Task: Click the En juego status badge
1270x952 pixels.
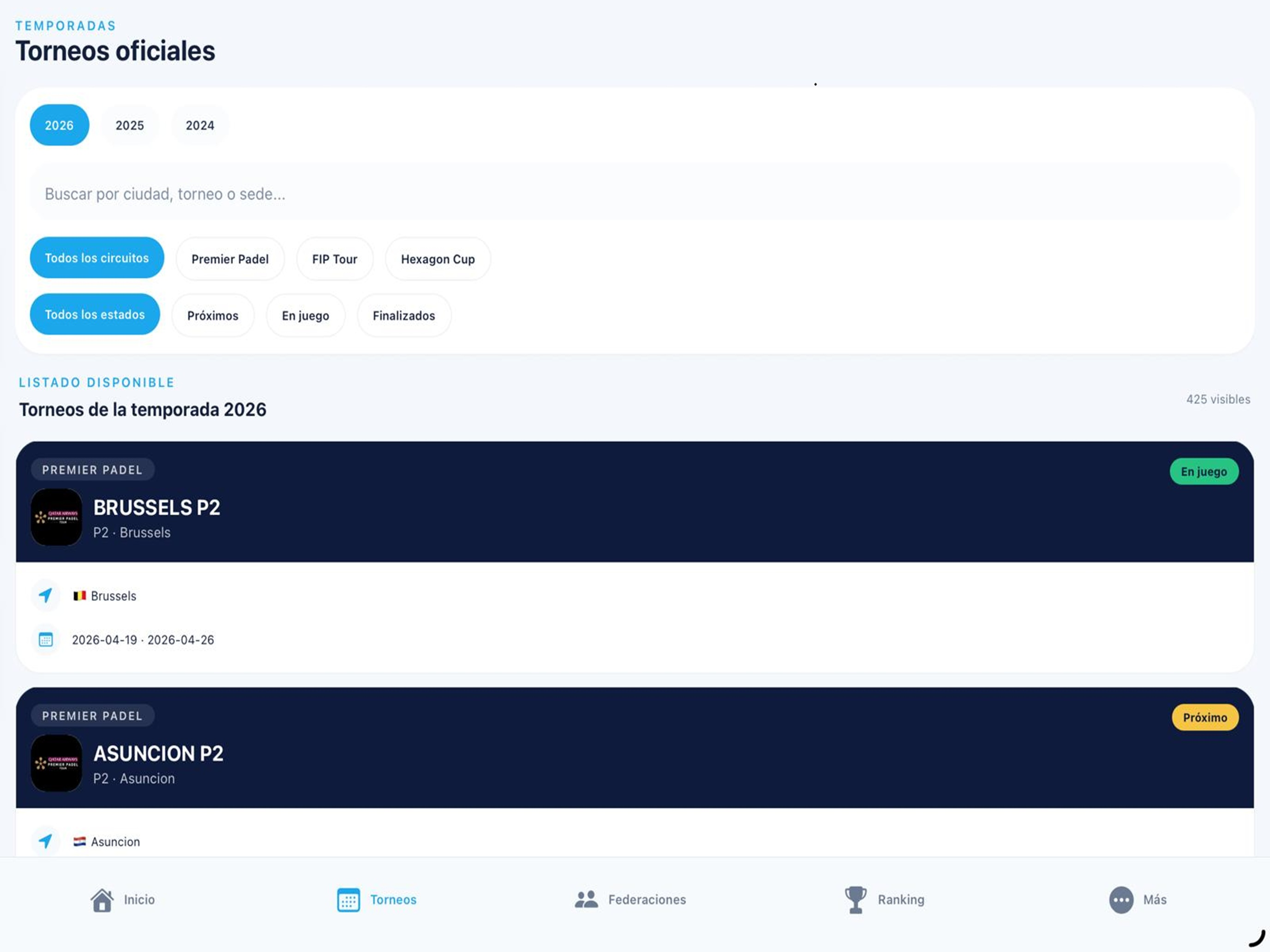Action: [1204, 472]
